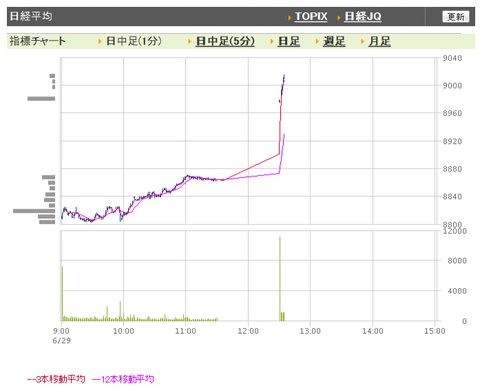Click the 8960 price axis label
Image resolution: width=480 pixels, height=388 pixels.
(452, 113)
